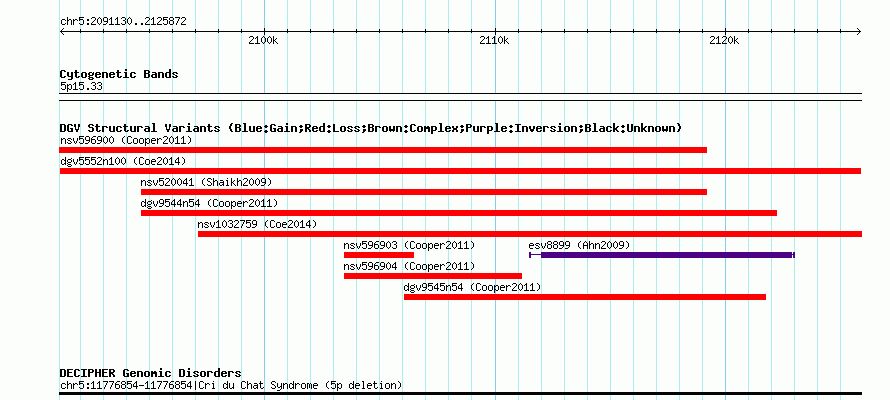Click the left arrow end of ruler
This screenshot has width=890, height=400.
pos(62,31)
